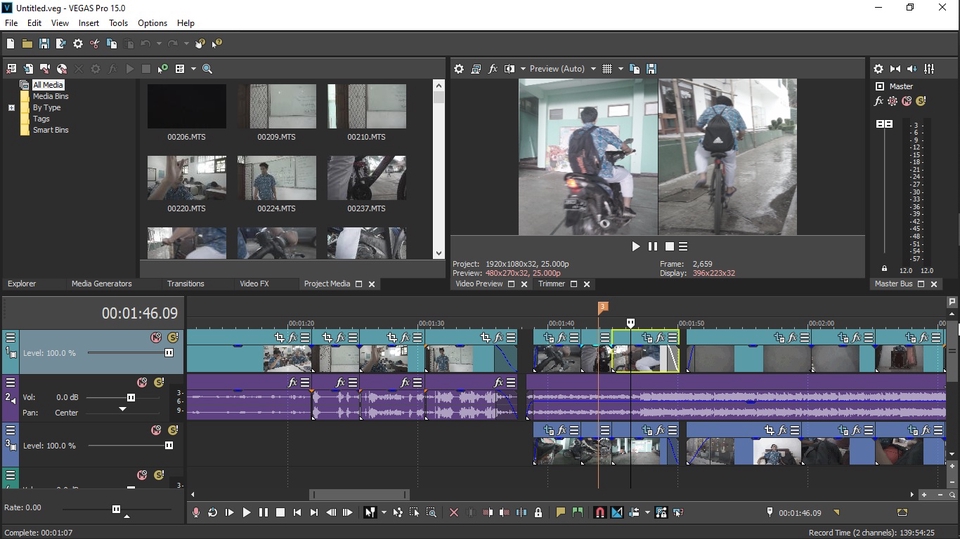Mute video track 3
The width and height of the screenshot is (960, 539).
(x=156, y=430)
